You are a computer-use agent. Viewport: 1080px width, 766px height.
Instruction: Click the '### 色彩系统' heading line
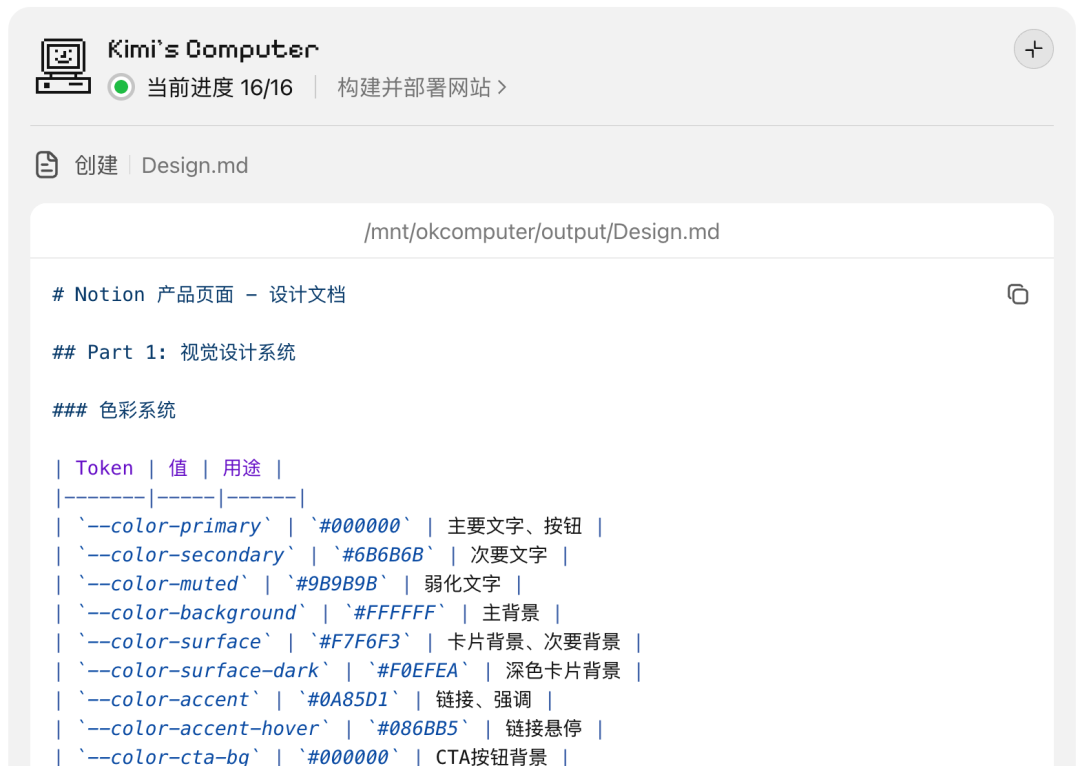pyautogui.click(x=114, y=410)
